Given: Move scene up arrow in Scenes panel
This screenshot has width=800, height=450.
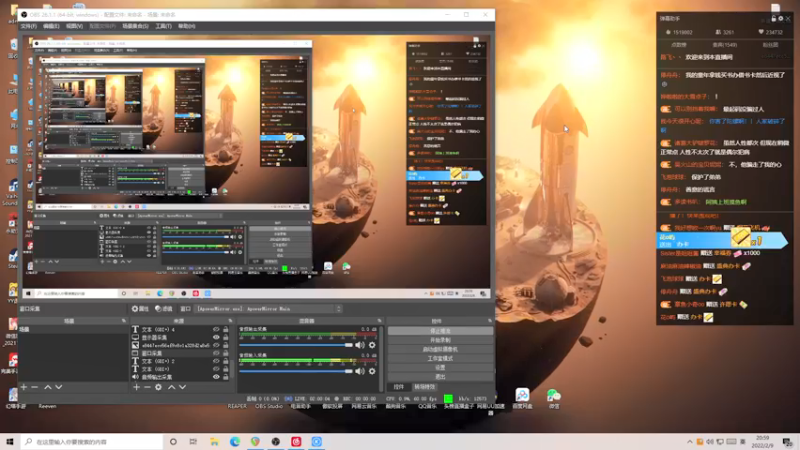Looking at the screenshot, I should pyautogui.click(x=47, y=387).
